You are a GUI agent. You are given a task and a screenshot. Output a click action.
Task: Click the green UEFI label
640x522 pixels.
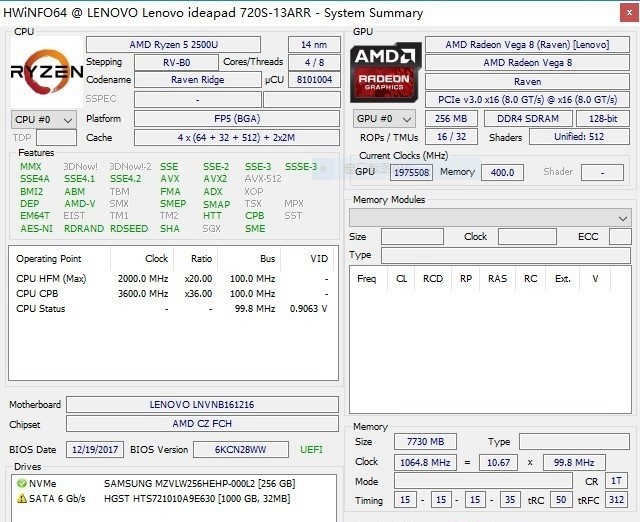[x=312, y=450]
